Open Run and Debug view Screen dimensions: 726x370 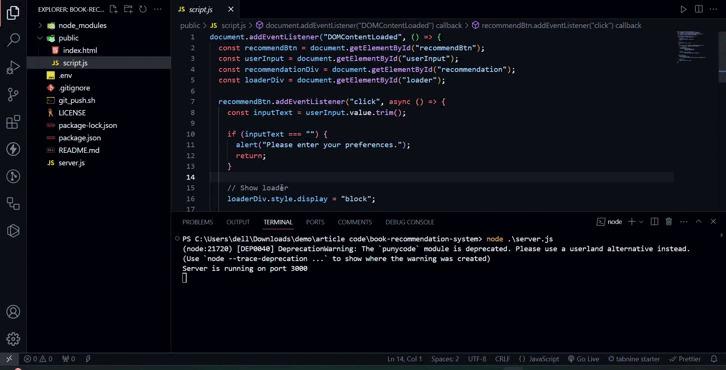[x=13, y=68]
